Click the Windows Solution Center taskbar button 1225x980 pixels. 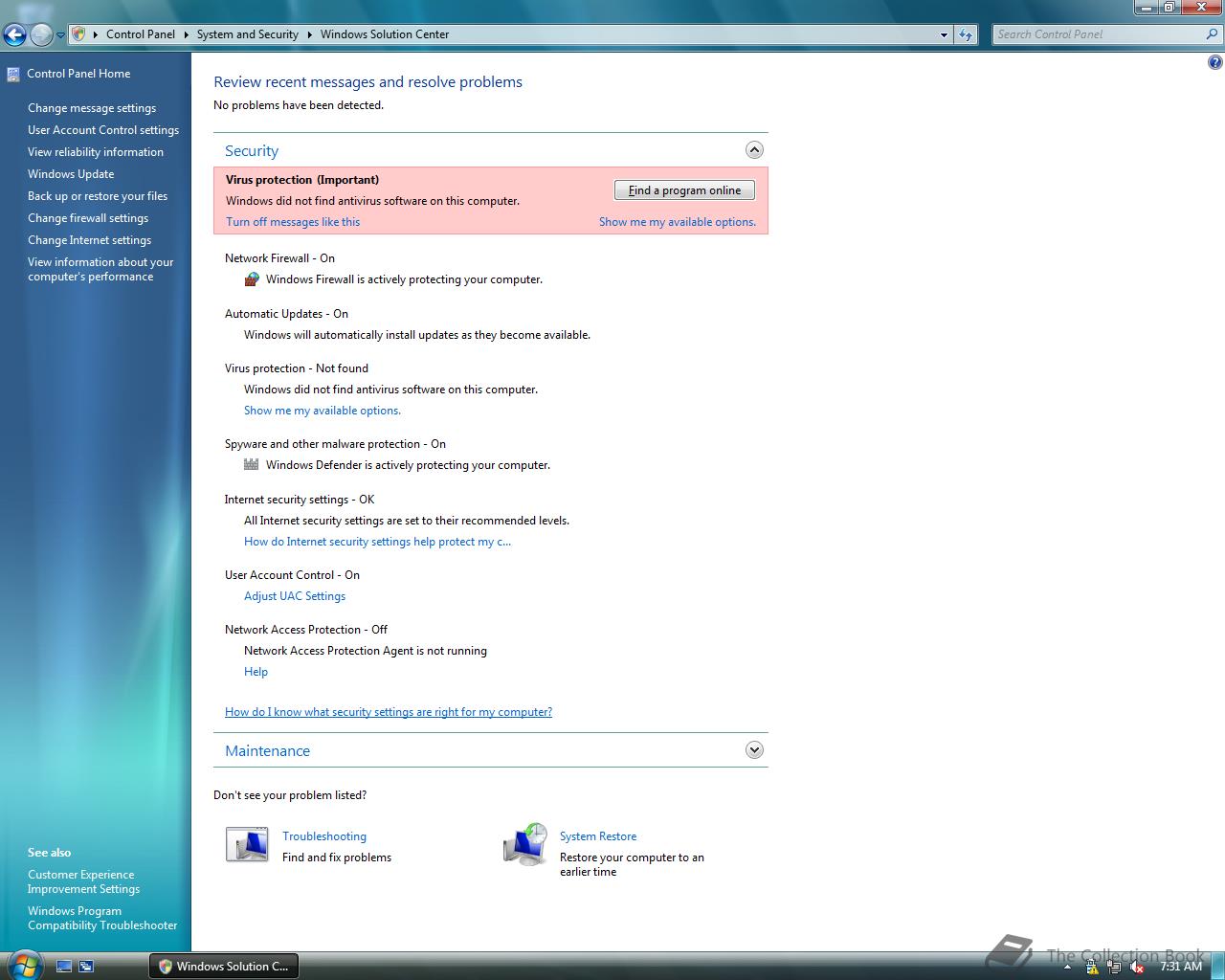[224, 967]
